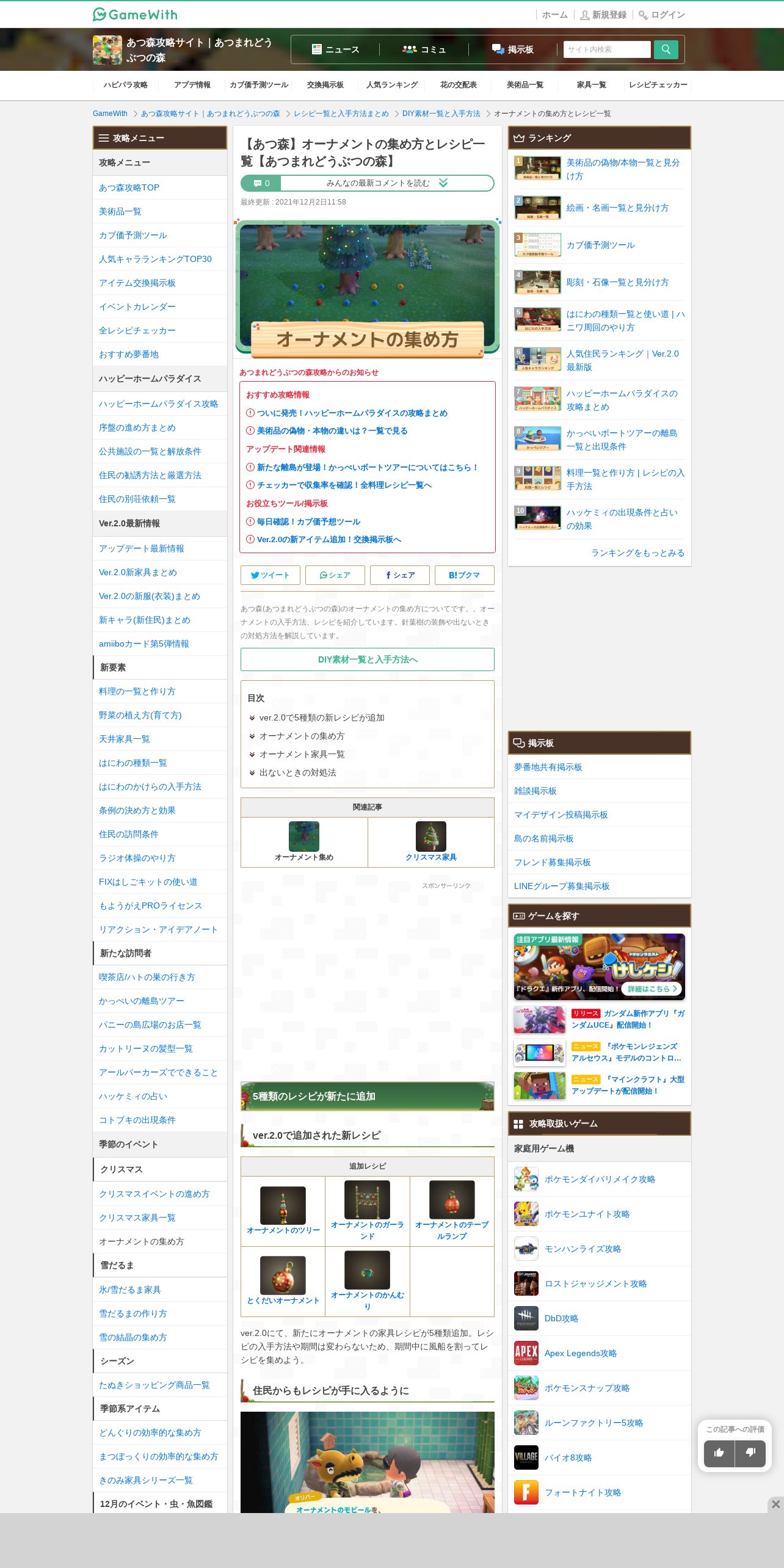Jump to ver.2.0で5種類の新レシピが追加 section
784x1568 pixels.
[322, 717]
